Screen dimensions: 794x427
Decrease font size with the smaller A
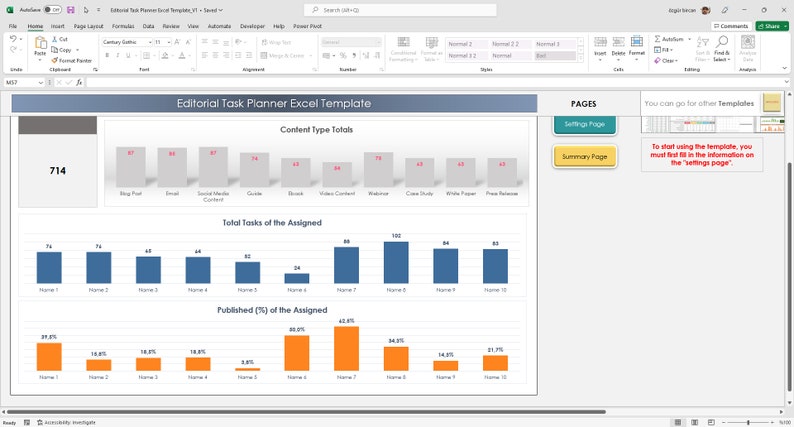pyautogui.click(x=188, y=42)
